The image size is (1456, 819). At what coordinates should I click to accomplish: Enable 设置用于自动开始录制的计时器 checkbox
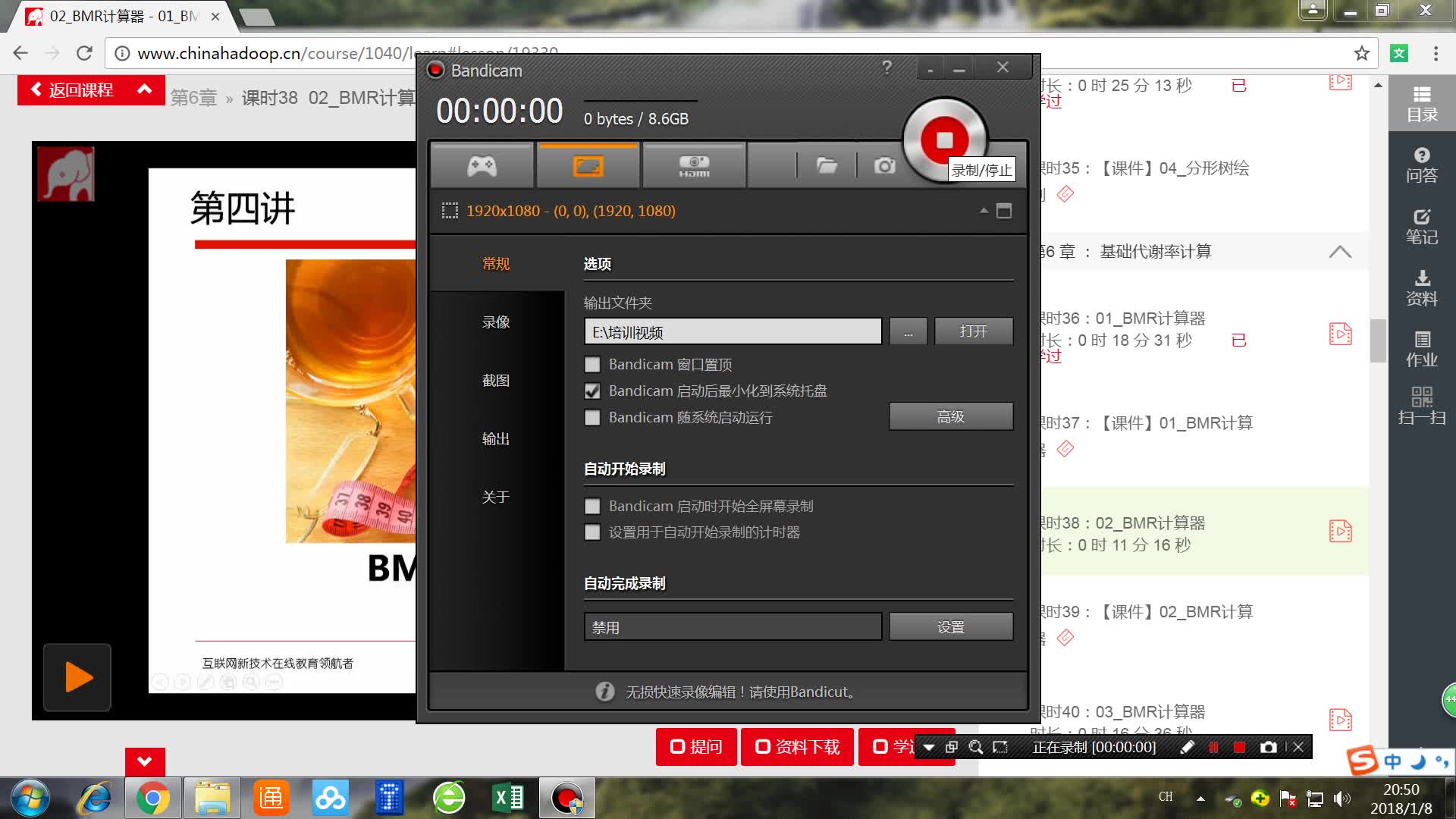[x=592, y=532]
